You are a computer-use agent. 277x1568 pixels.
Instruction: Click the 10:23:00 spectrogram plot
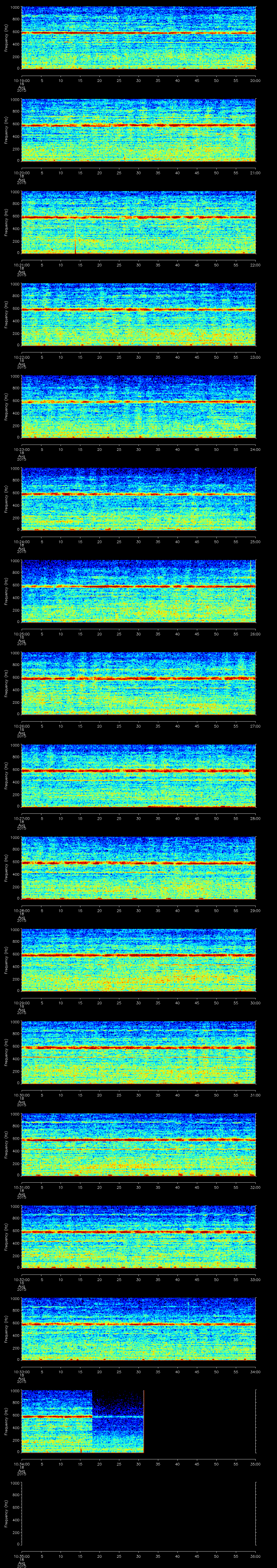coord(138,407)
